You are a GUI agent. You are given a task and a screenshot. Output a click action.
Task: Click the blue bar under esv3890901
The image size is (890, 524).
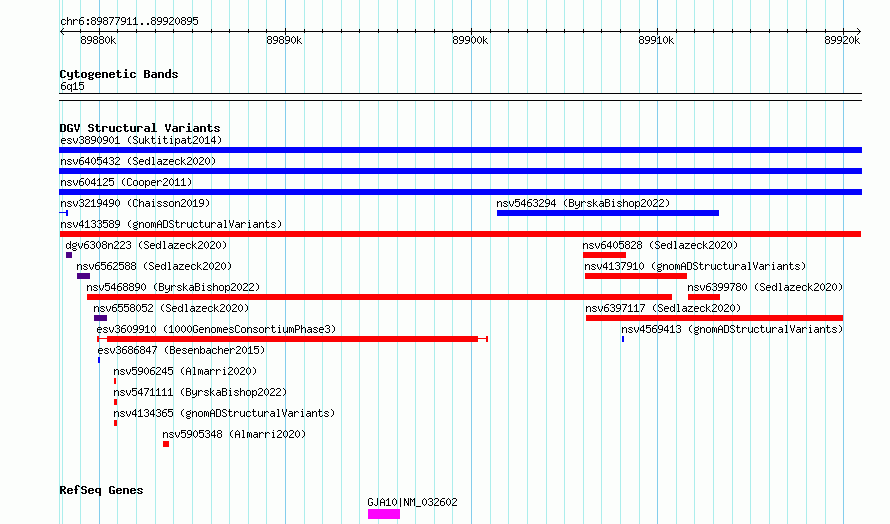[460, 150]
